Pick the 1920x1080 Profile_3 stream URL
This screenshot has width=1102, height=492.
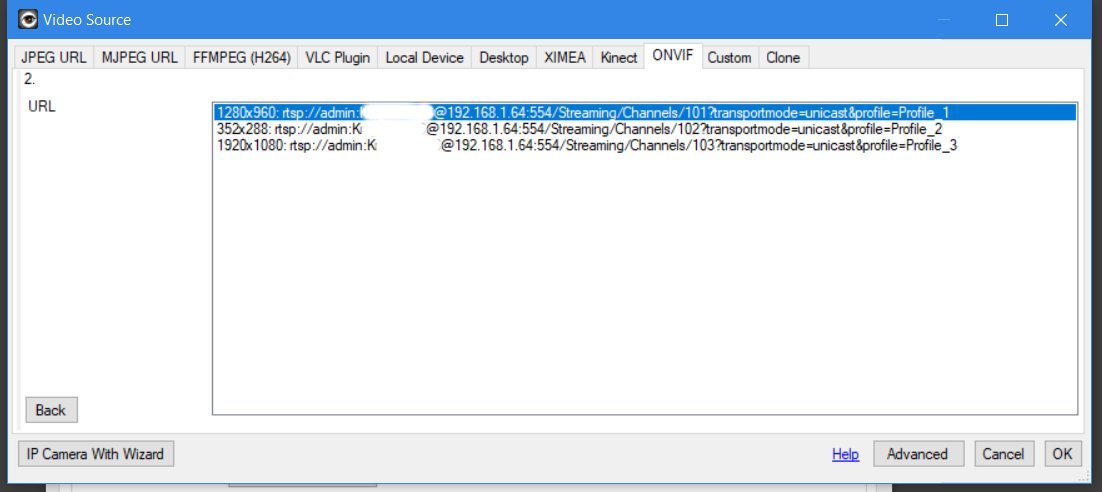586,145
